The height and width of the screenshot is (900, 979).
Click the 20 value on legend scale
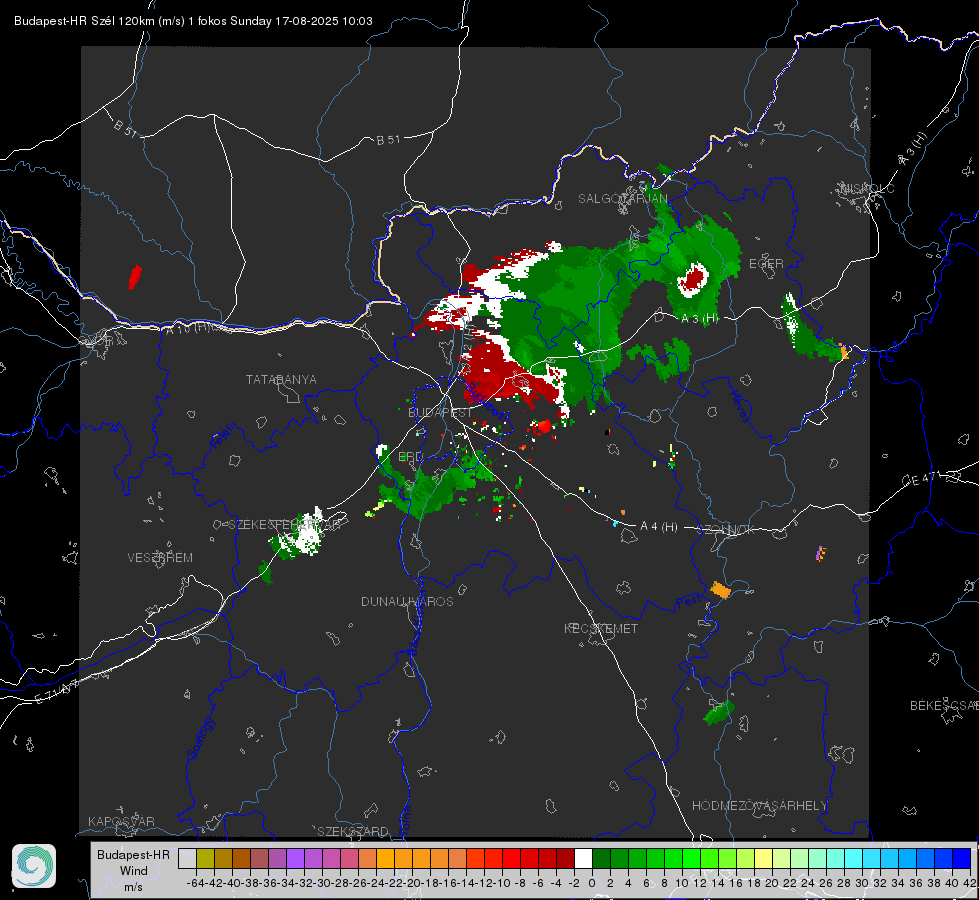click(x=772, y=883)
